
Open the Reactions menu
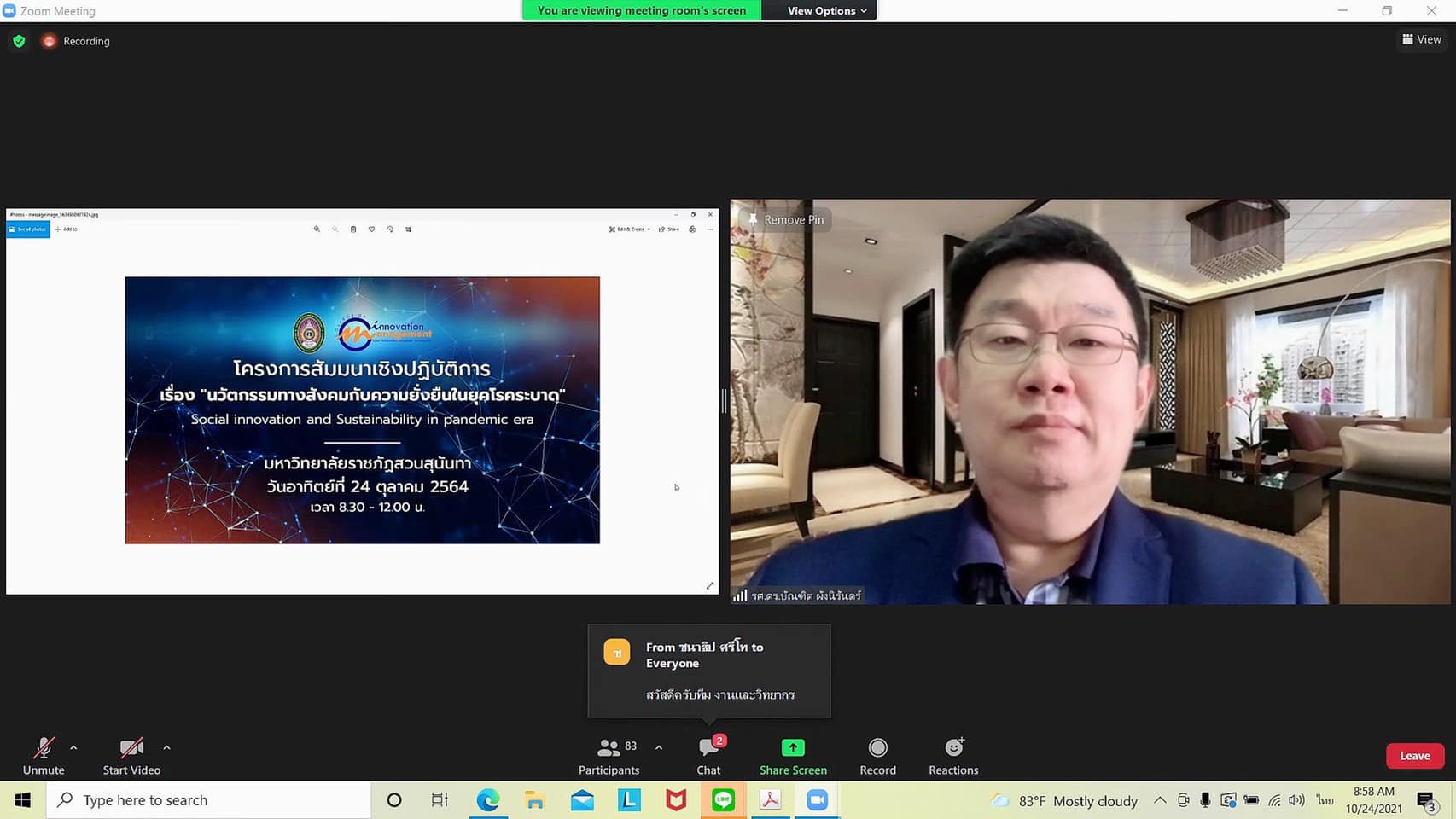pyautogui.click(x=953, y=756)
